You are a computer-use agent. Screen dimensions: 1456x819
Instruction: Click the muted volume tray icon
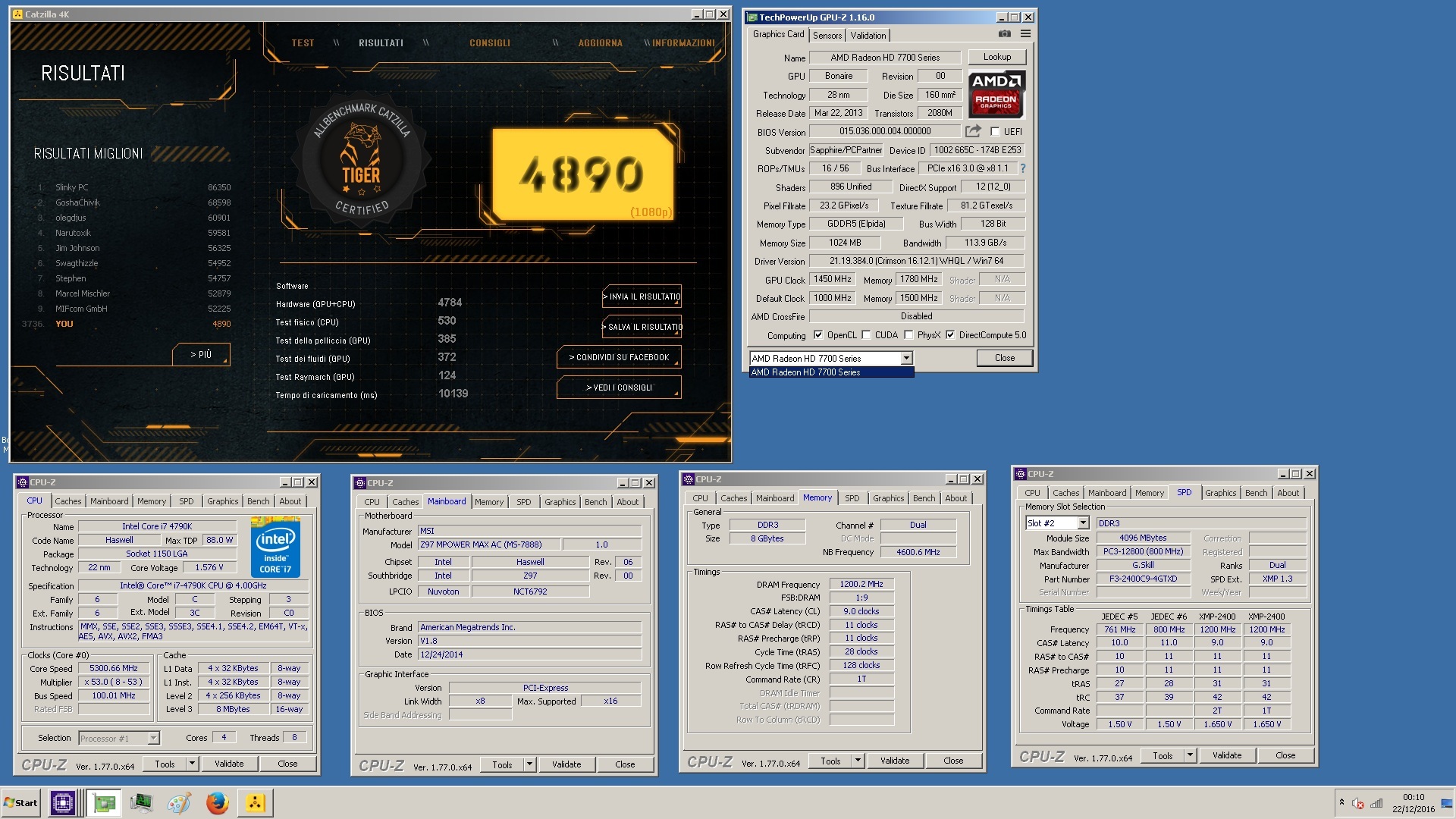point(1358,803)
